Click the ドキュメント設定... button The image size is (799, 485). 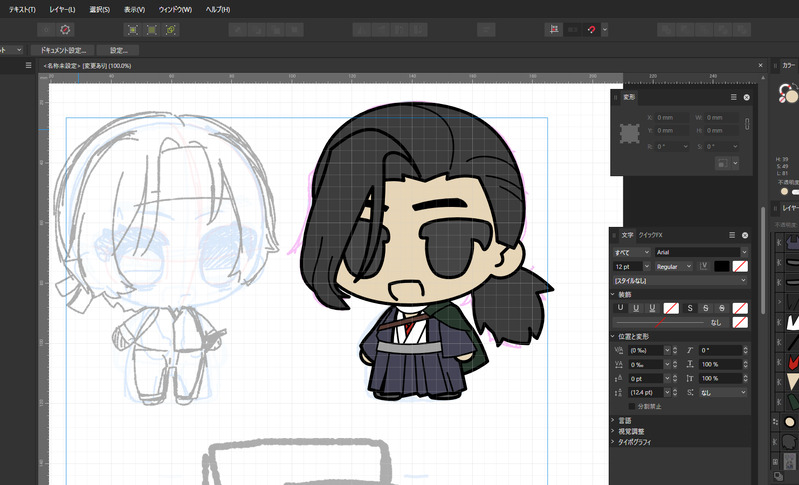[62, 49]
